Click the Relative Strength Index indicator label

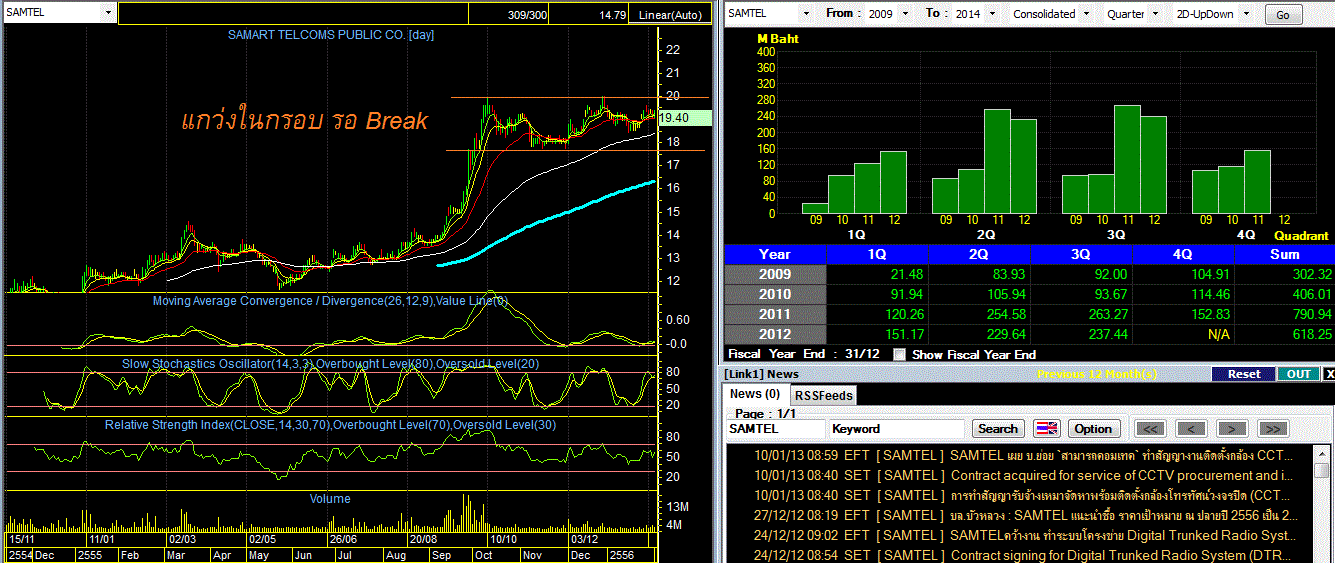coord(331,425)
